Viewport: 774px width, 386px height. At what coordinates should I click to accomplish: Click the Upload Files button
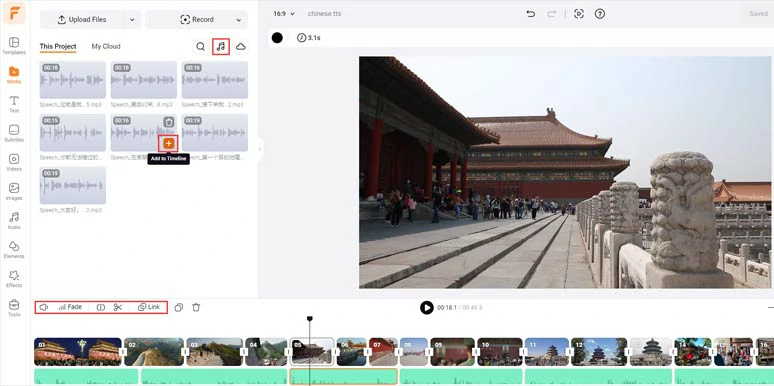[x=82, y=20]
